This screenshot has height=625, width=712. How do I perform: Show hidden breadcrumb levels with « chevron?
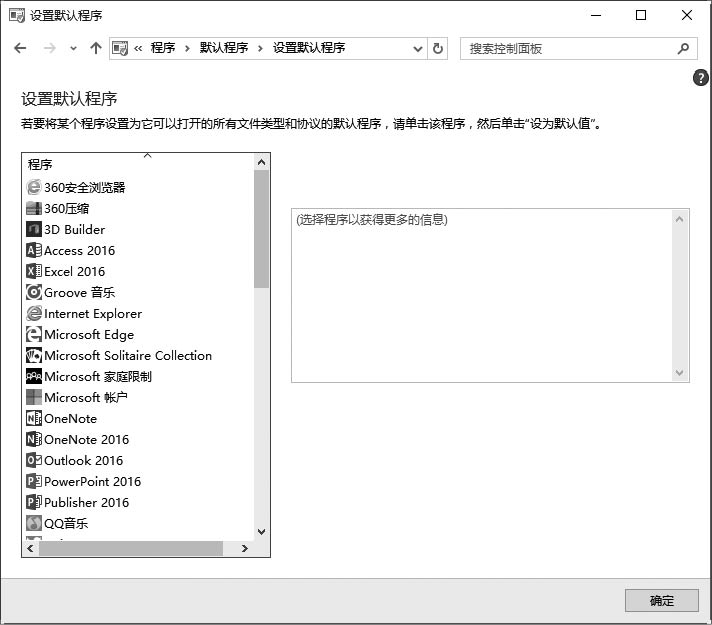pyautogui.click(x=138, y=48)
